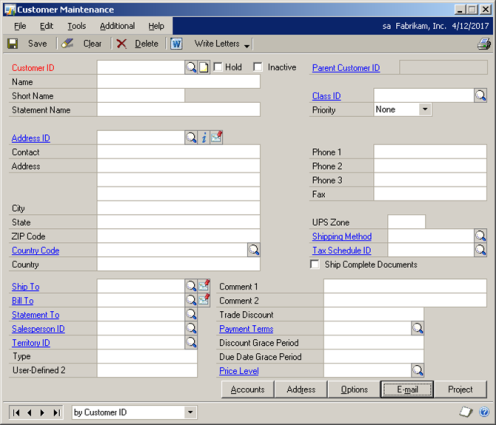
Task: Open the by Customer ID sort dropdown
Action: (190, 412)
